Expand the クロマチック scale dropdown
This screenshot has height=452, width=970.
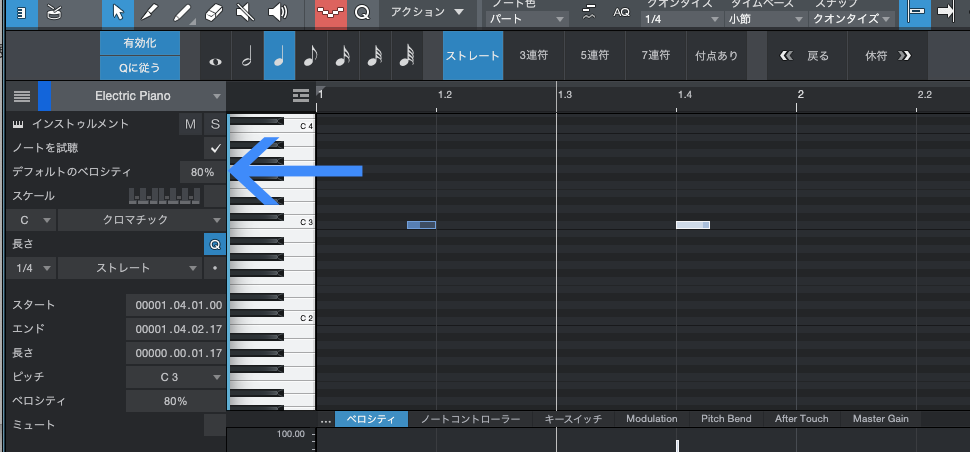tap(140, 219)
